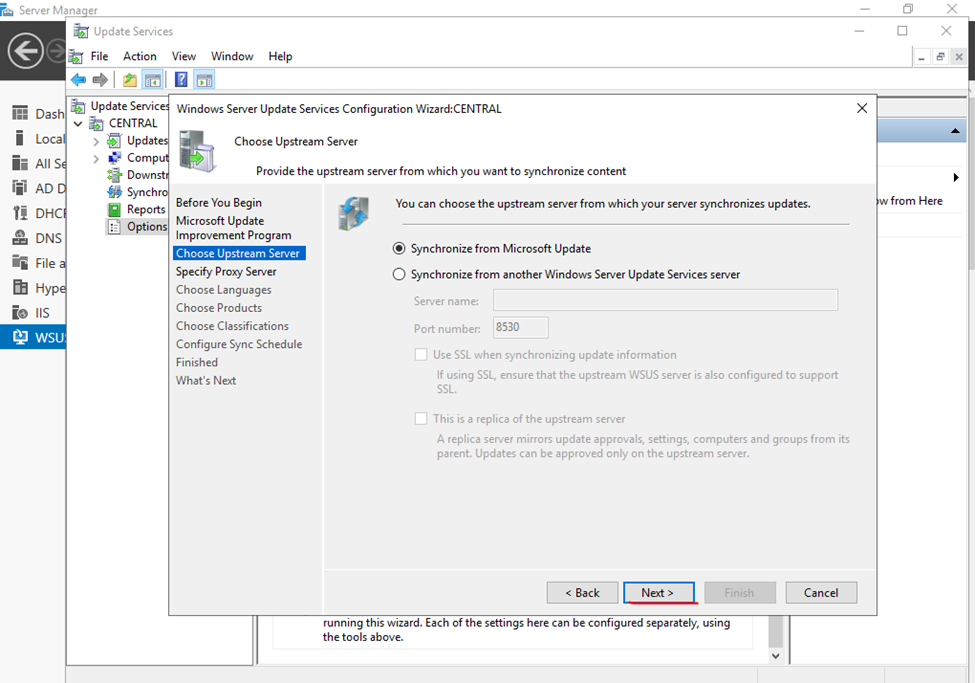Image resolution: width=975 pixels, height=683 pixels.
Task: Expand the Updates tree node
Action: [96, 141]
